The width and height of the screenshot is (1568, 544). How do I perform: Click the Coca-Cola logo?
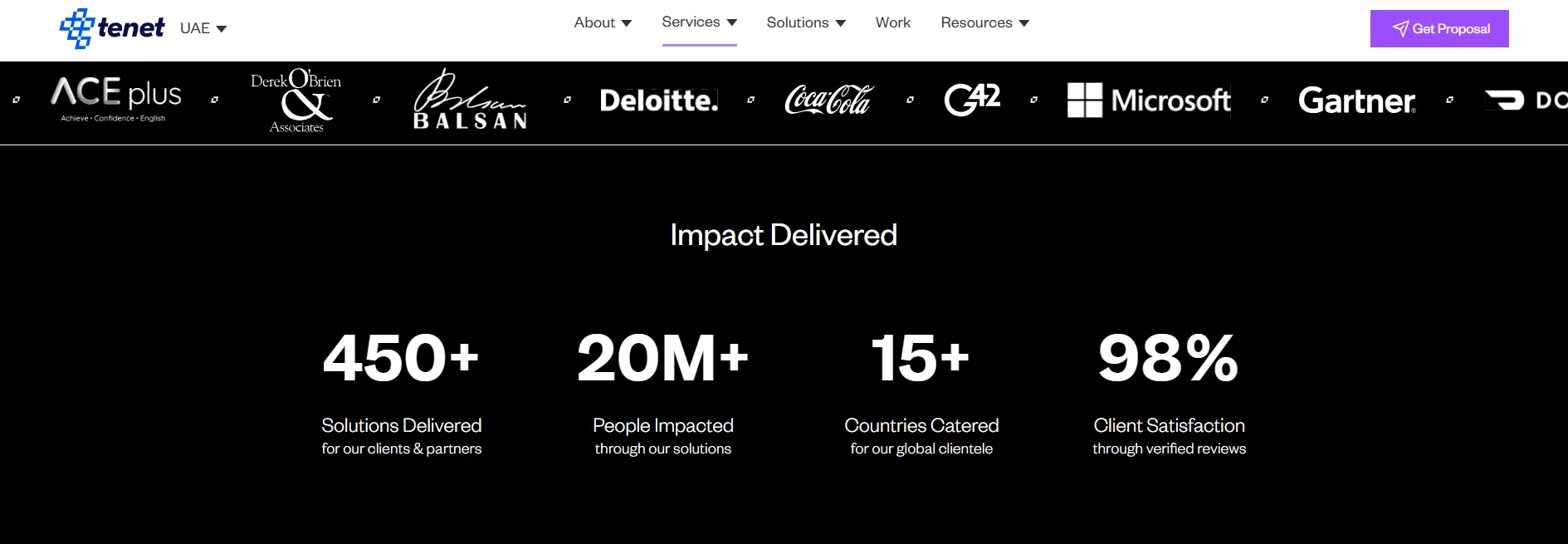[829, 100]
